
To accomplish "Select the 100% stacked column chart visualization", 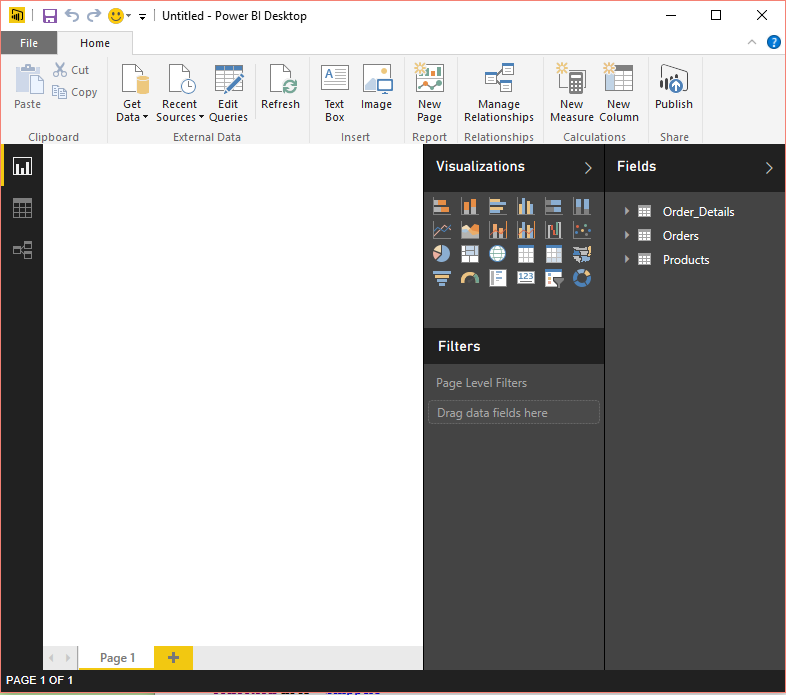I will click(581, 206).
